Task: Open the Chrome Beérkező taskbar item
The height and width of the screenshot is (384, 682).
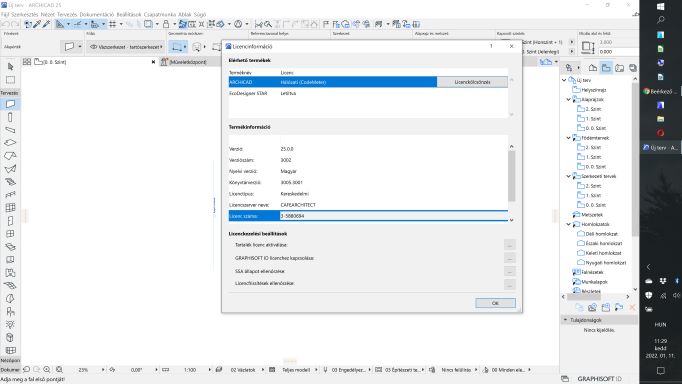Action: click(660, 91)
